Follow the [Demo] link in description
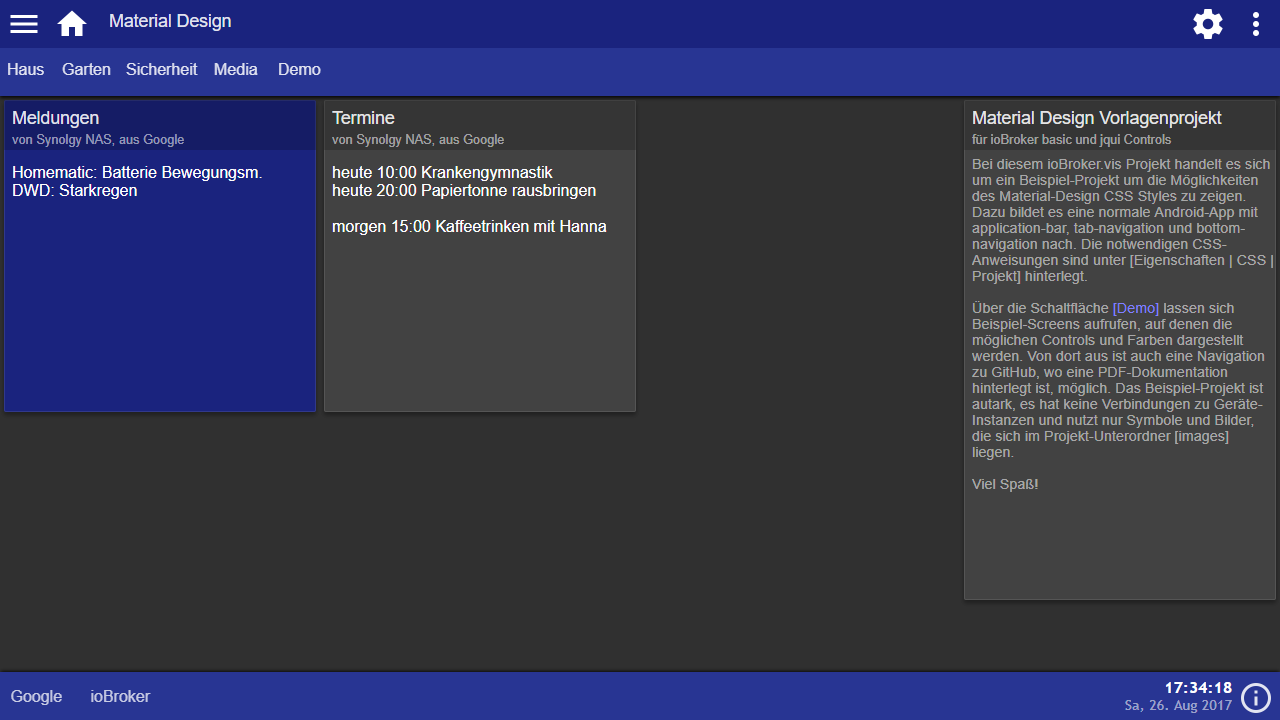1280x720 pixels. [1135, 308]
